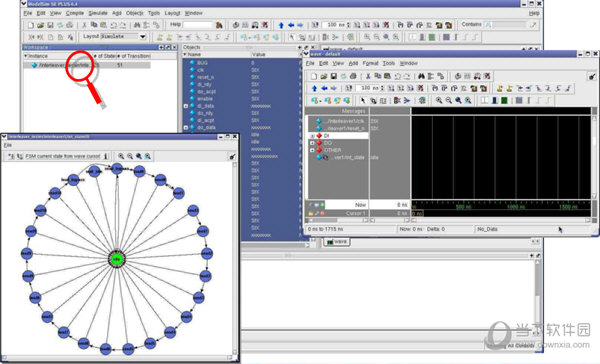Click green idle state node in FSM diagram

(x=116, y=258)
